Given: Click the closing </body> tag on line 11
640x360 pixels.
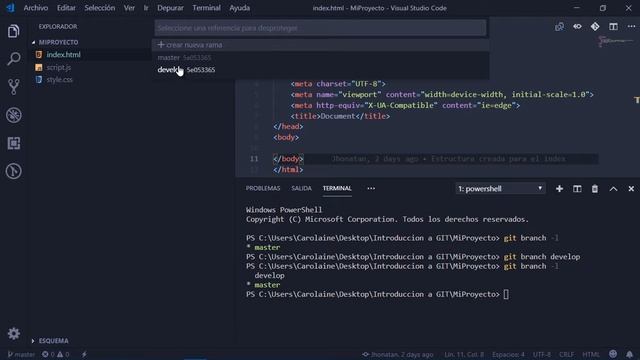Looking at the screenshot, I should tap(288, 159).
